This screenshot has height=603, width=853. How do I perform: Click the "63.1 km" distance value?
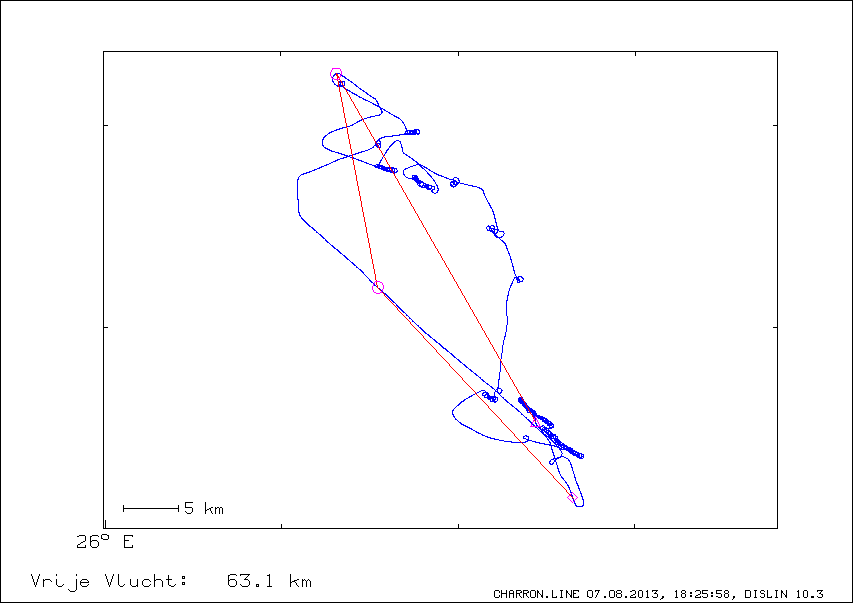click(269, 581)
